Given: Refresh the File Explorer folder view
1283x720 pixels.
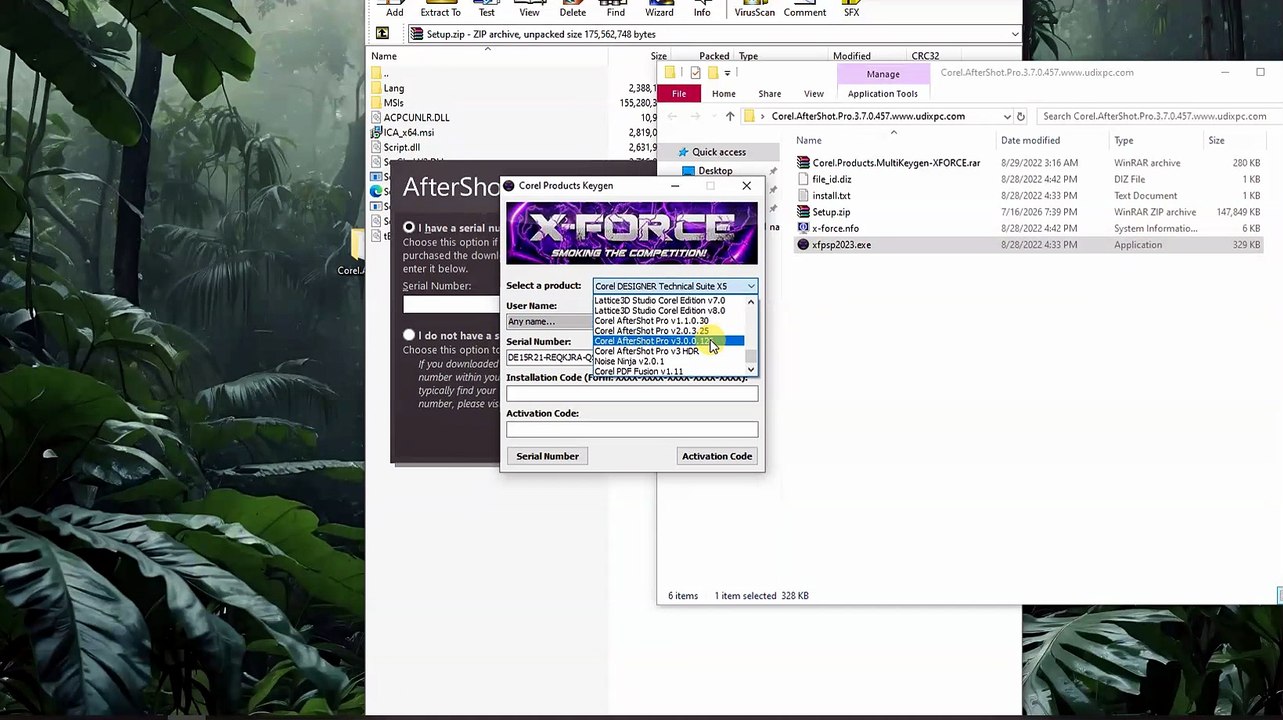Looking at the screenshot, I should coord(1020,116).
